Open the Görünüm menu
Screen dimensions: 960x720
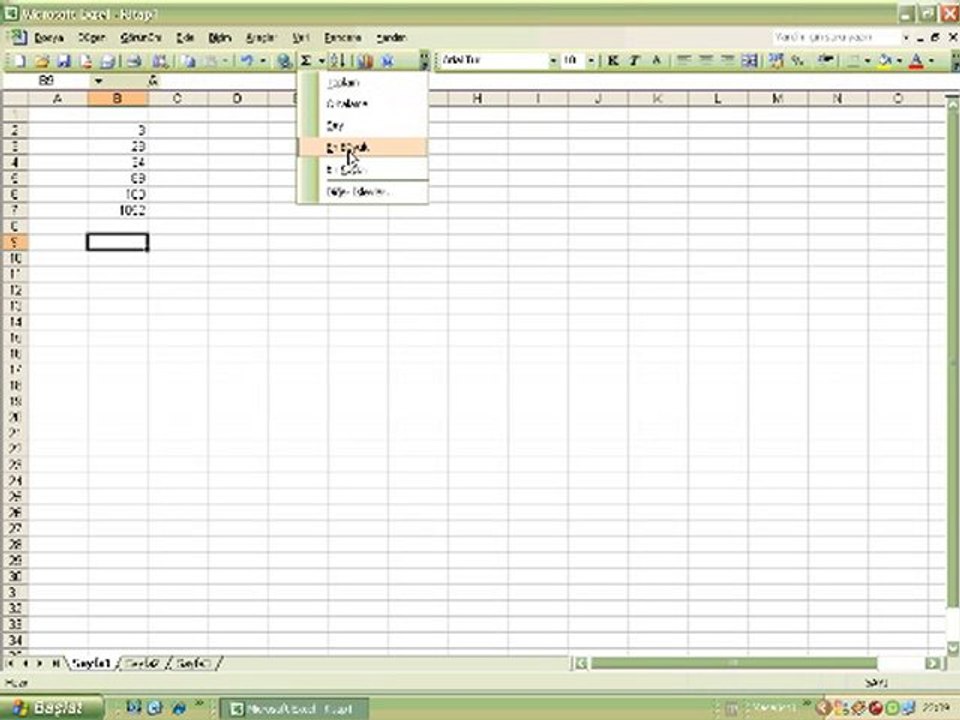(x=141, y=38)
